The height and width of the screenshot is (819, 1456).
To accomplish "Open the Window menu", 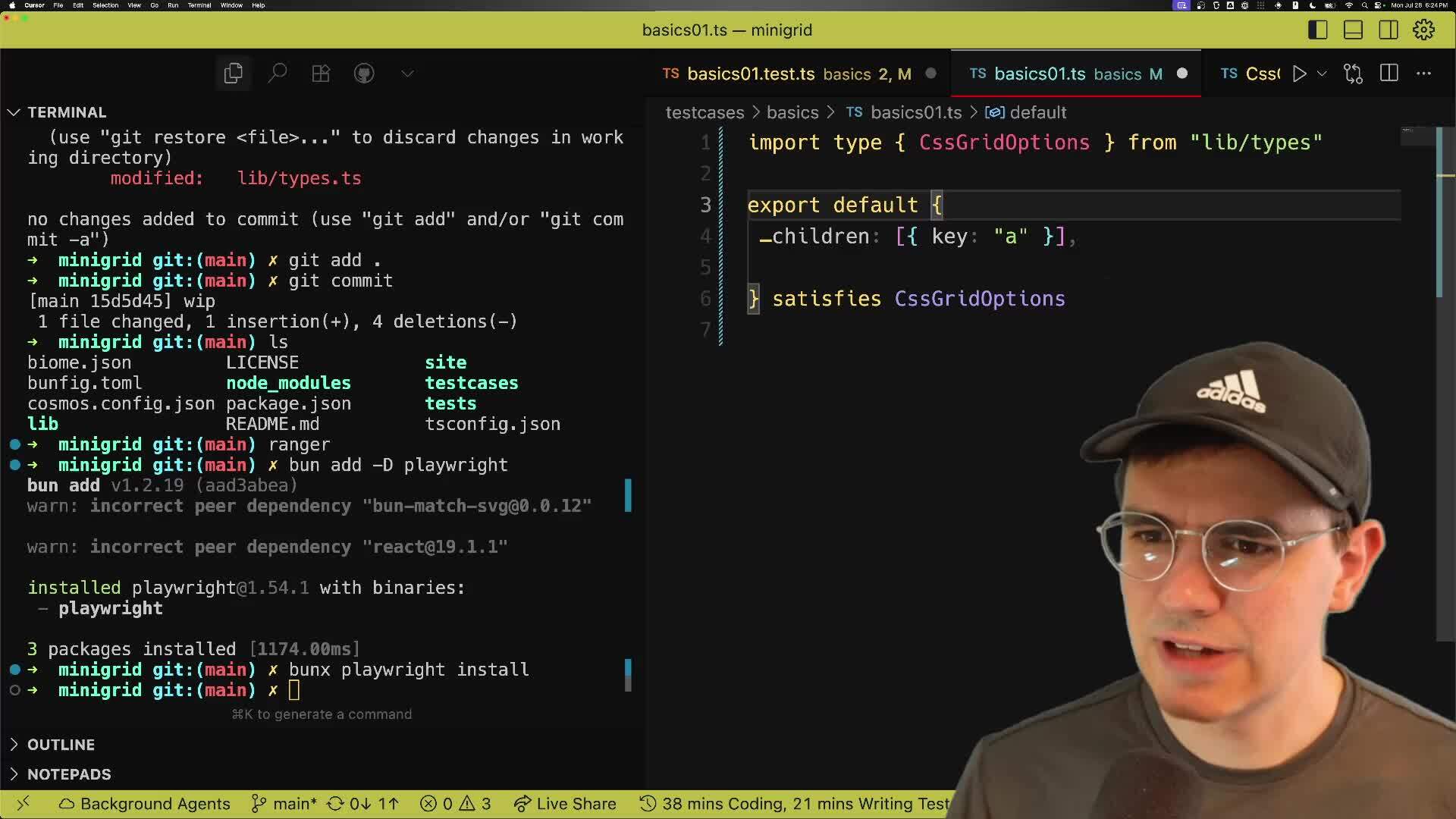I will point(231,5).
